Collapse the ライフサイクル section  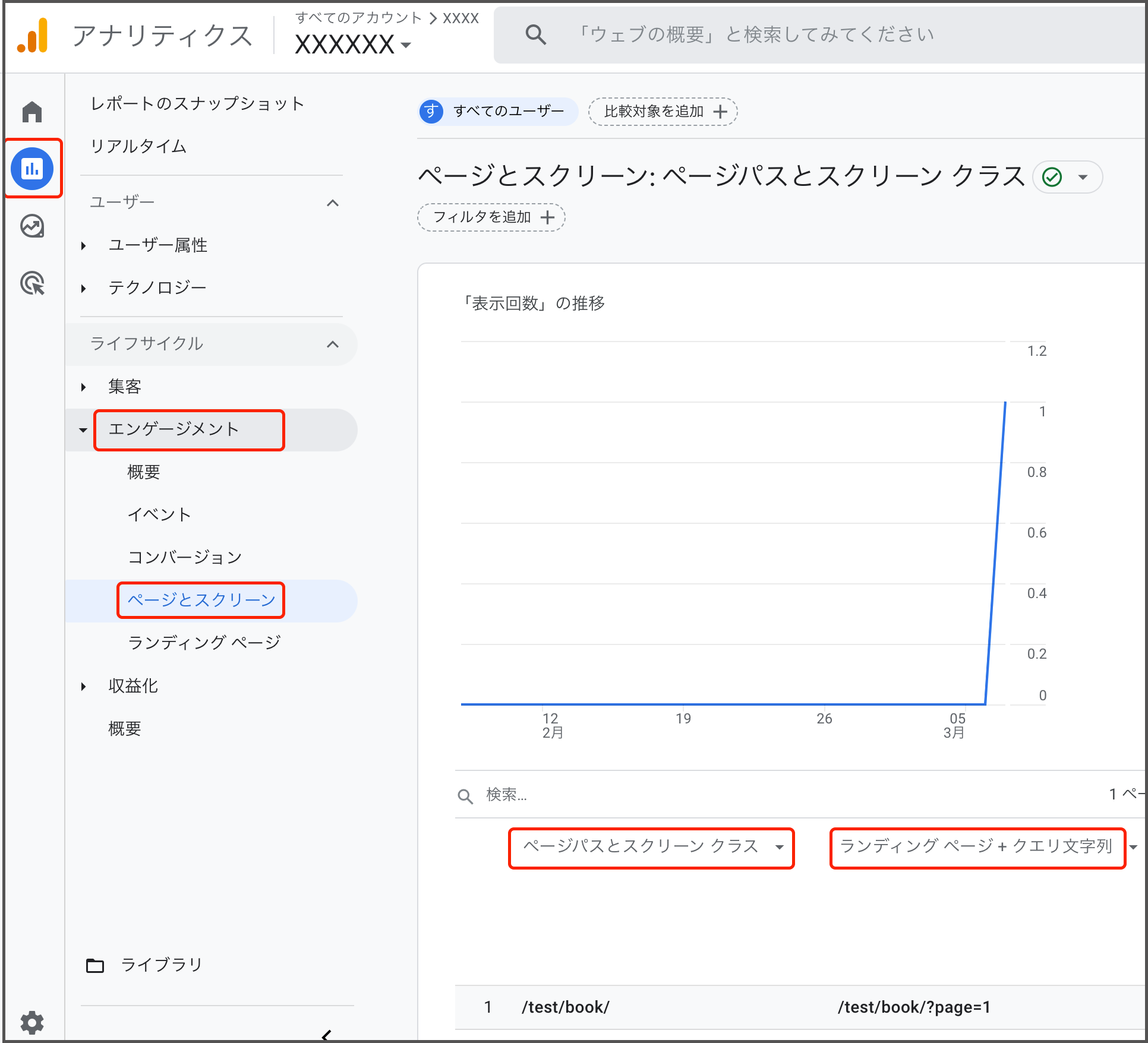click(333, 344)
